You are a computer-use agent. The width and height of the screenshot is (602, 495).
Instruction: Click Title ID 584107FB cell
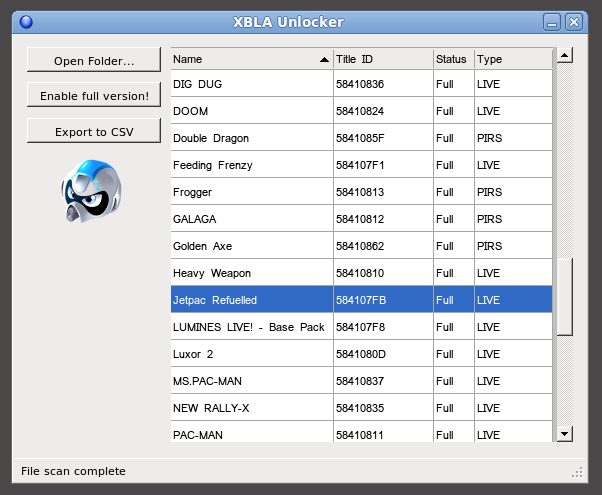click(383, 300)
